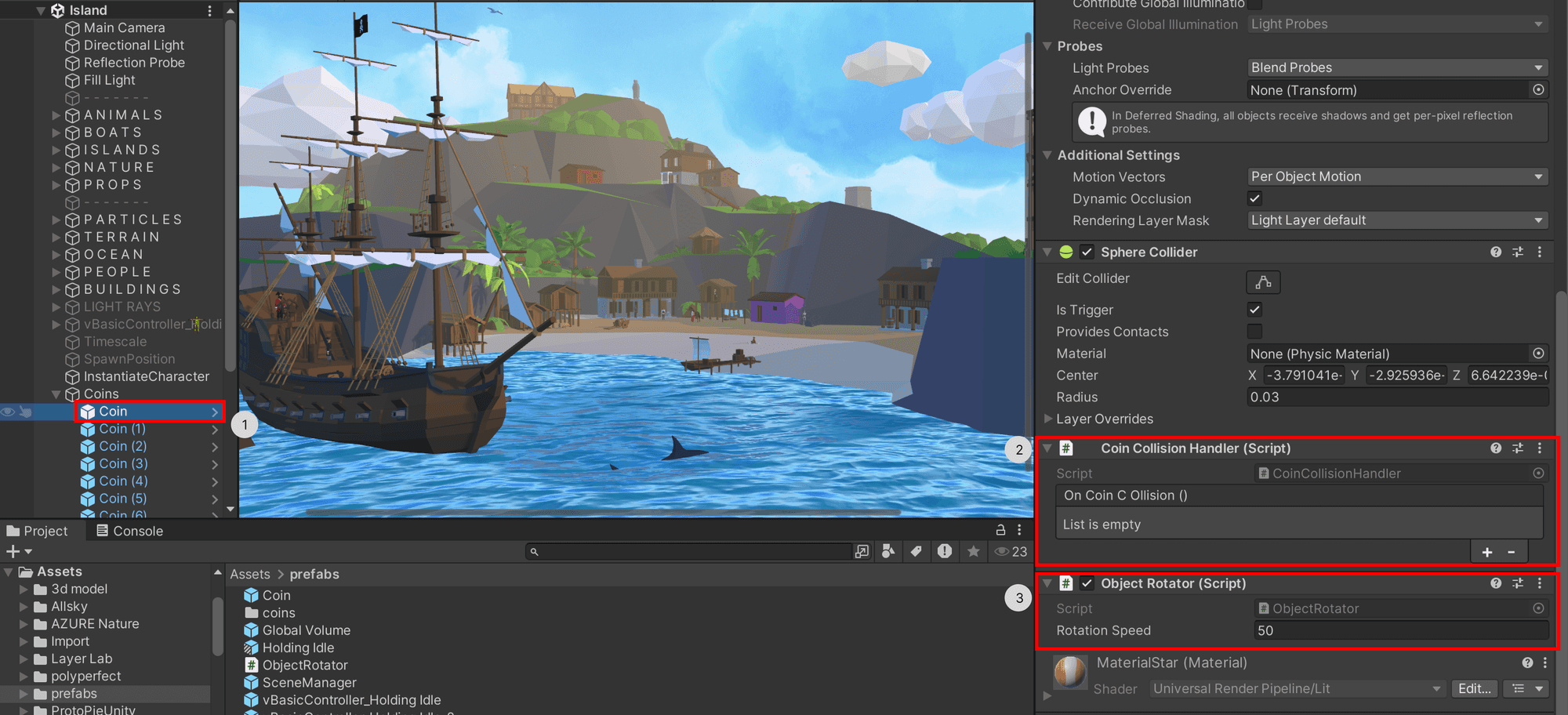Image resolution: width=1568 pixels, height=715 pixels.
Task: Open project panel kebab menu
Action: [x=1019, y=530]
